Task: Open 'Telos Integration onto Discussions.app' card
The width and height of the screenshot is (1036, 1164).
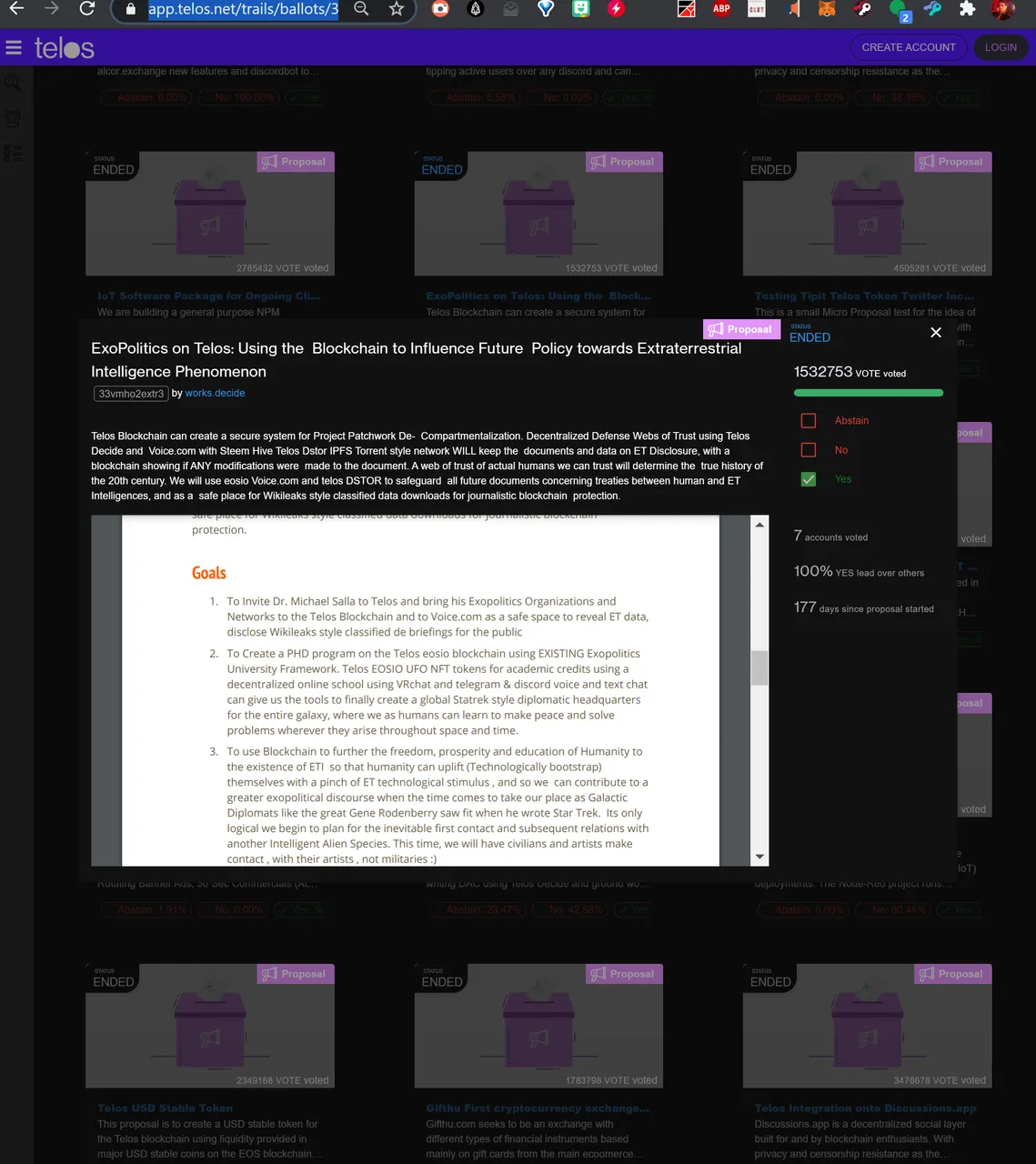Action: [x=866, y=1108]
